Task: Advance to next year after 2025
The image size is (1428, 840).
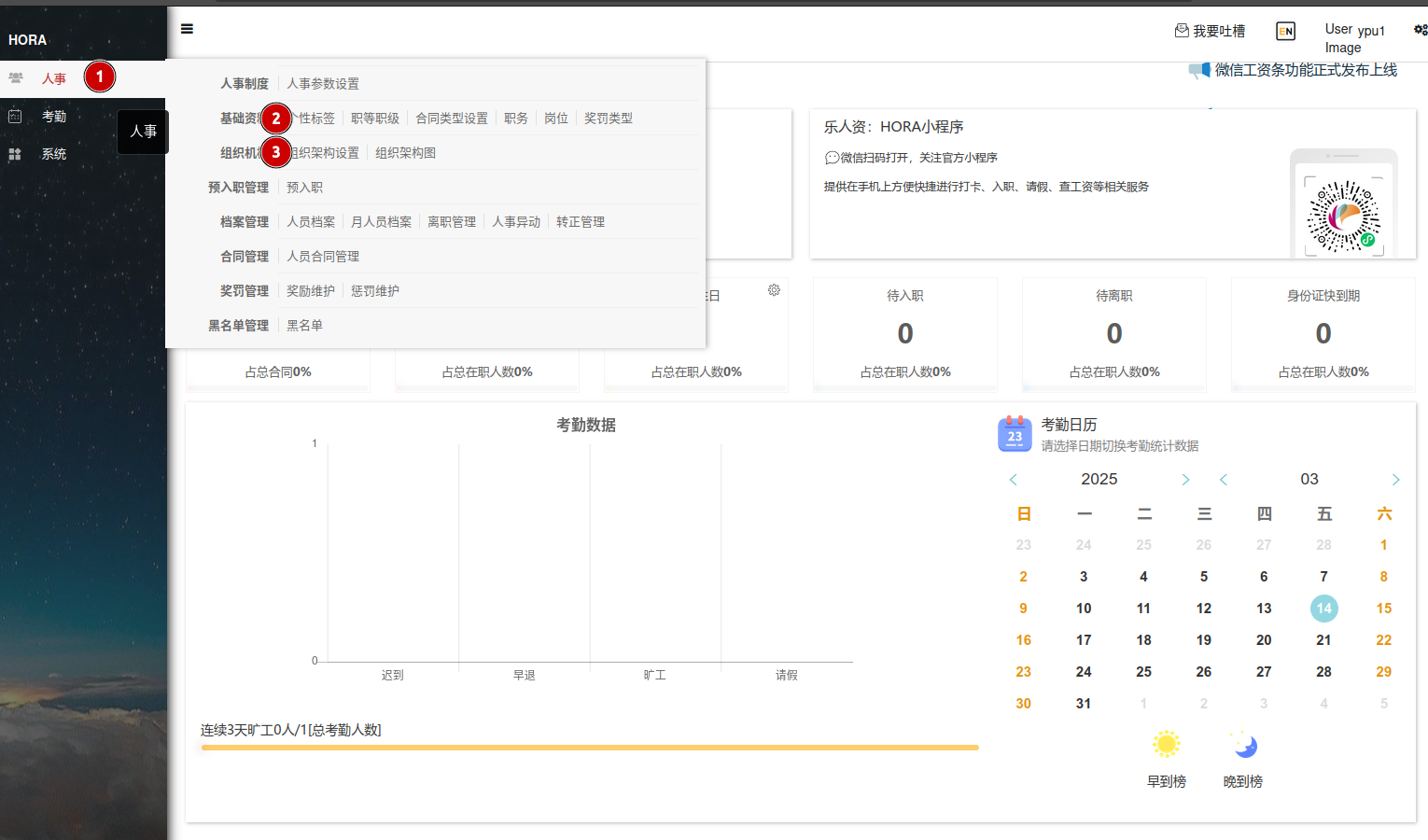Action: pyautogui.click(x=1185, y=480)
